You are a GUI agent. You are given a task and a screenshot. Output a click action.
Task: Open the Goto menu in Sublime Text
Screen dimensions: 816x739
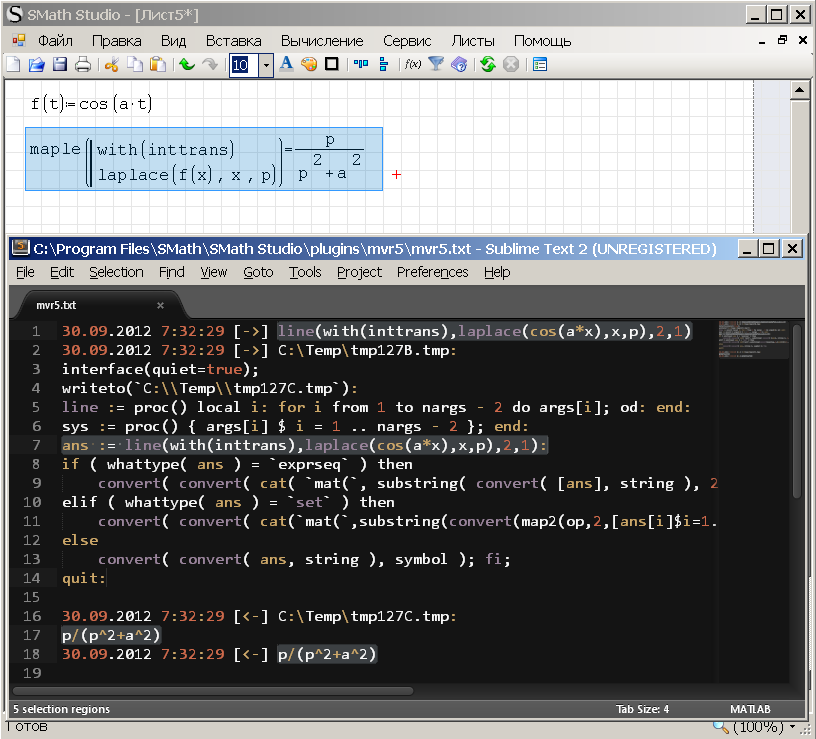click(x=258, y=272)
